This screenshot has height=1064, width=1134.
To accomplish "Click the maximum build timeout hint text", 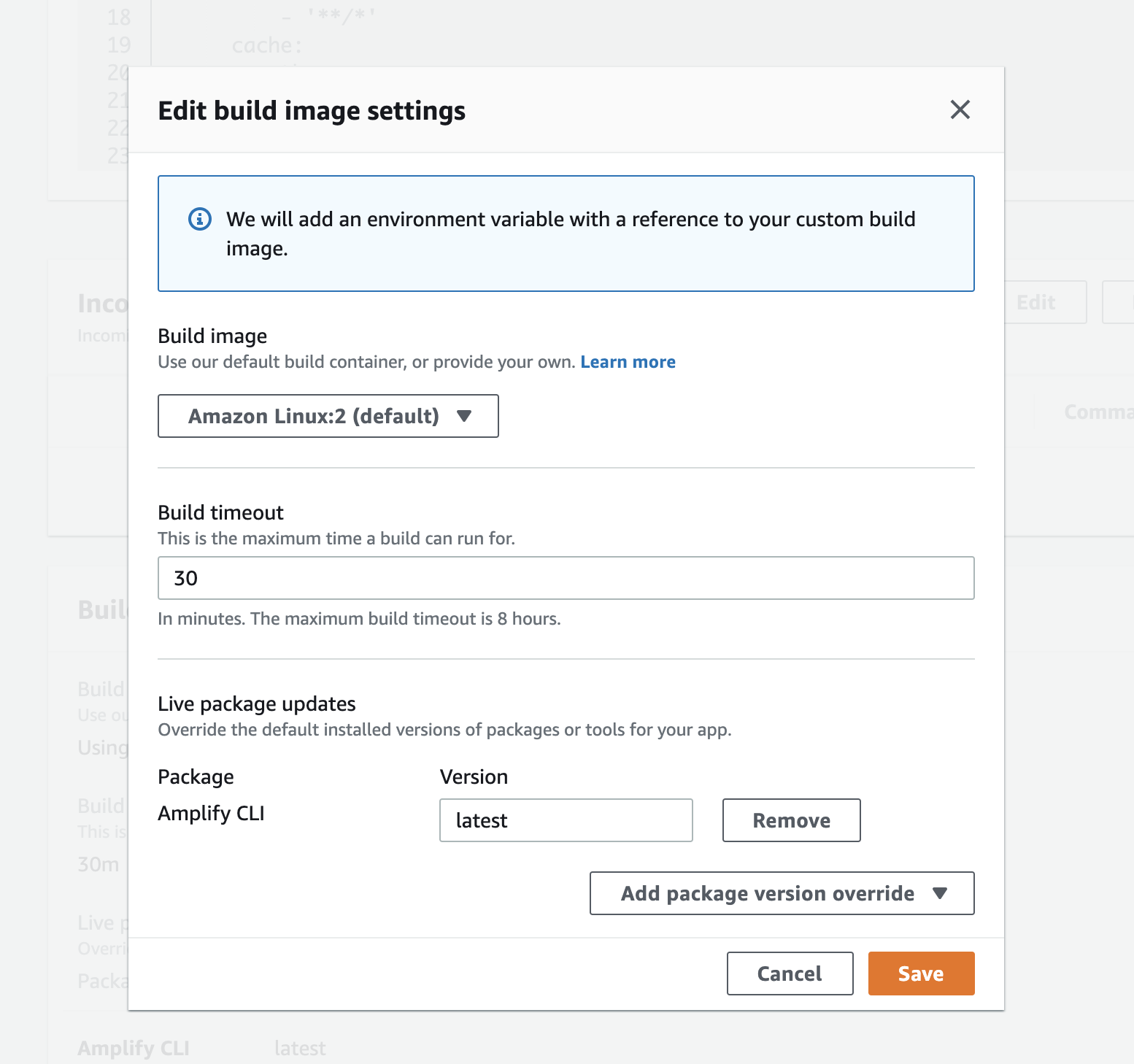I will tap(359, 619).
